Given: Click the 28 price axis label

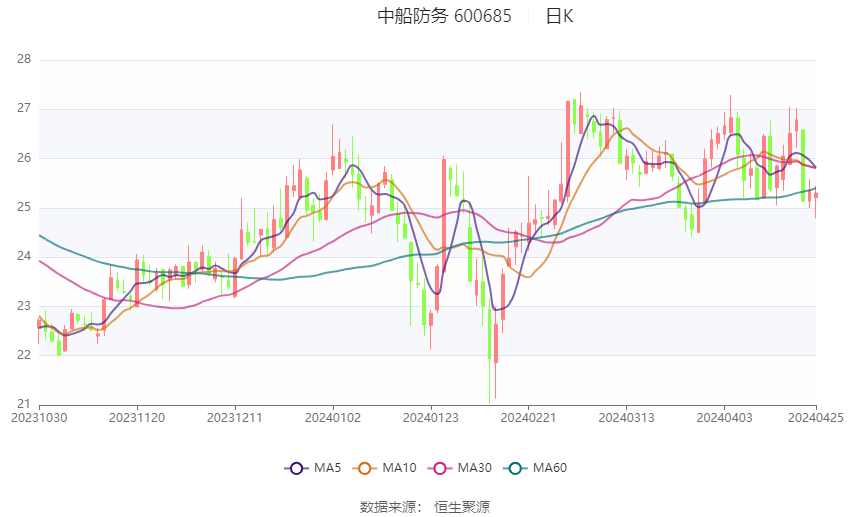Looking at the screenshot, I should coord(24,60).
